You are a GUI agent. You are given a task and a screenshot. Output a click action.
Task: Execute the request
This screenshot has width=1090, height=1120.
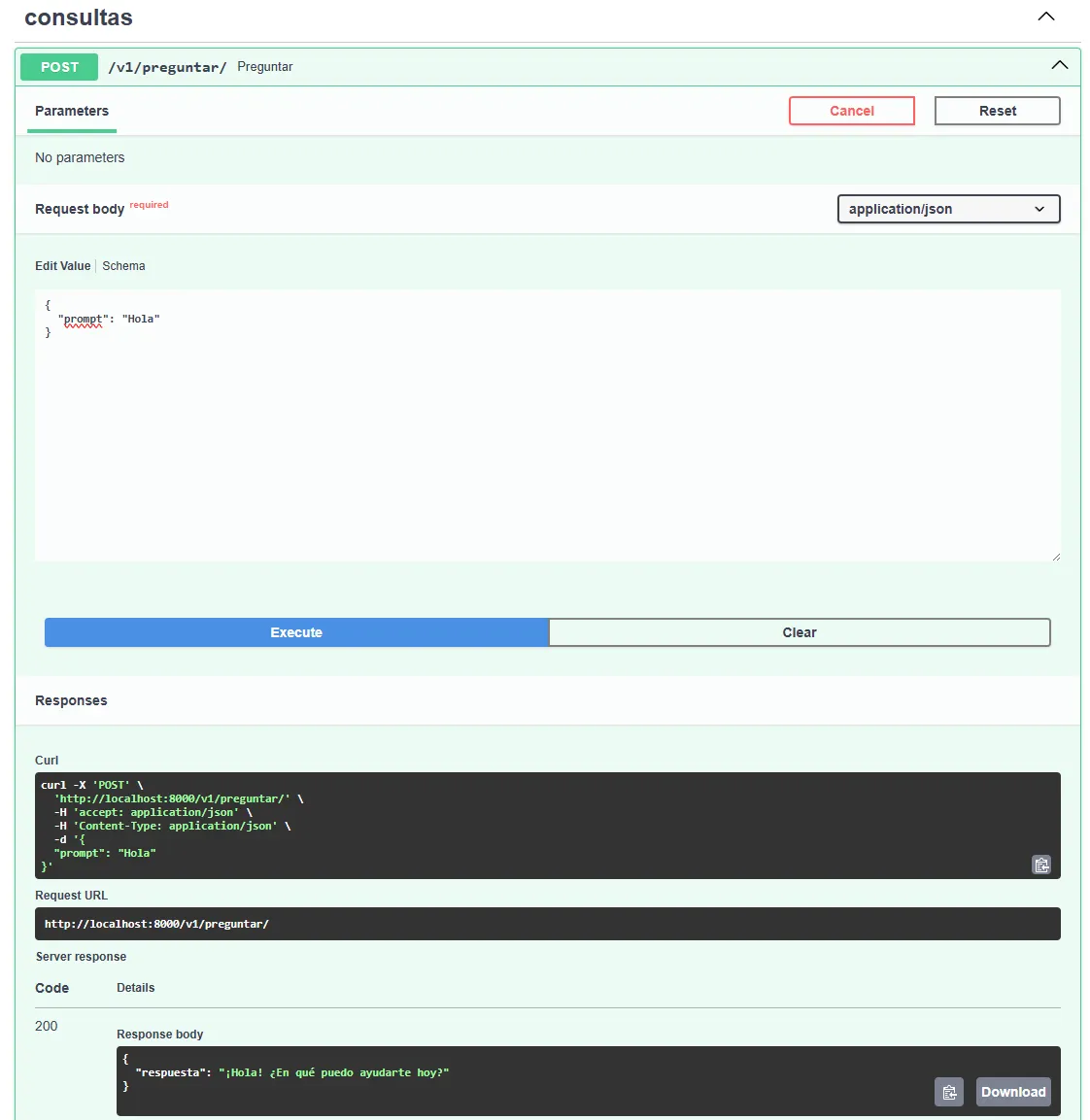(295, 631)
